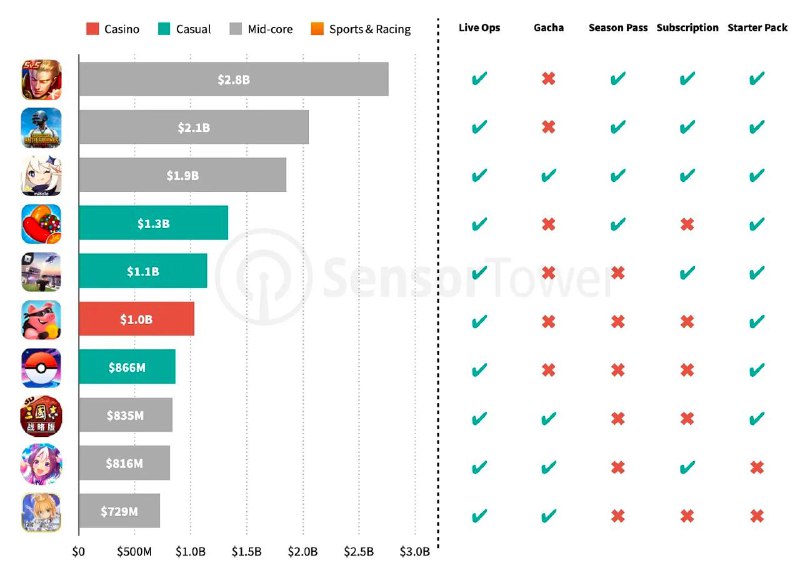800x588 pixels.
Task: Select the Coin Master pig icon
Action: 41,320
